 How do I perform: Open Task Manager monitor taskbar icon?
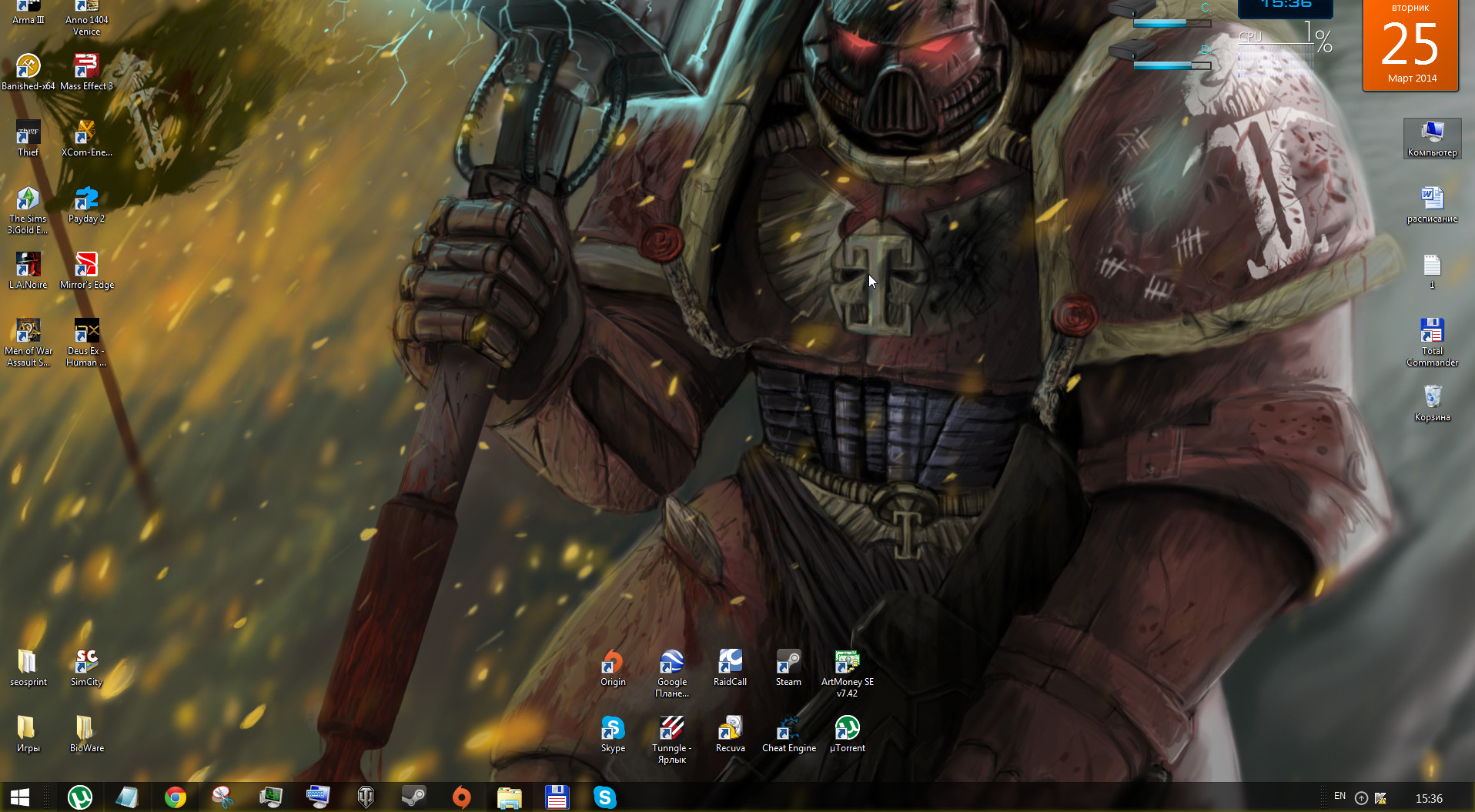click(271, 797)
